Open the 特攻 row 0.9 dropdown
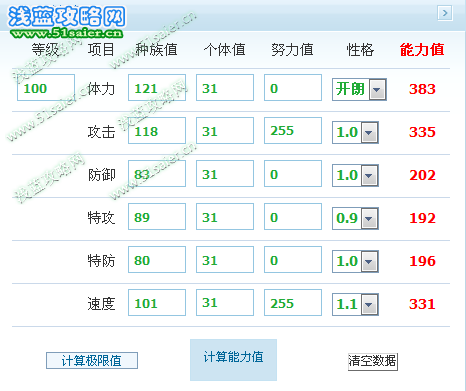This screenshot has height=391, width=466. pos(355,218)
